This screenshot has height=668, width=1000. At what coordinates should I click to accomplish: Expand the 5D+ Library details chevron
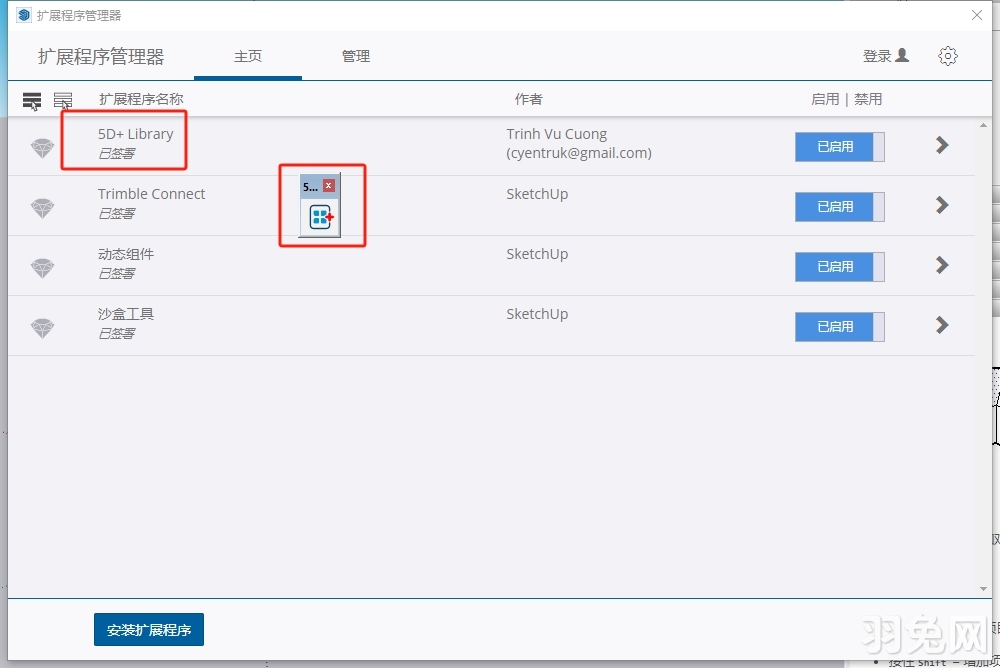[x=941, y=145]
